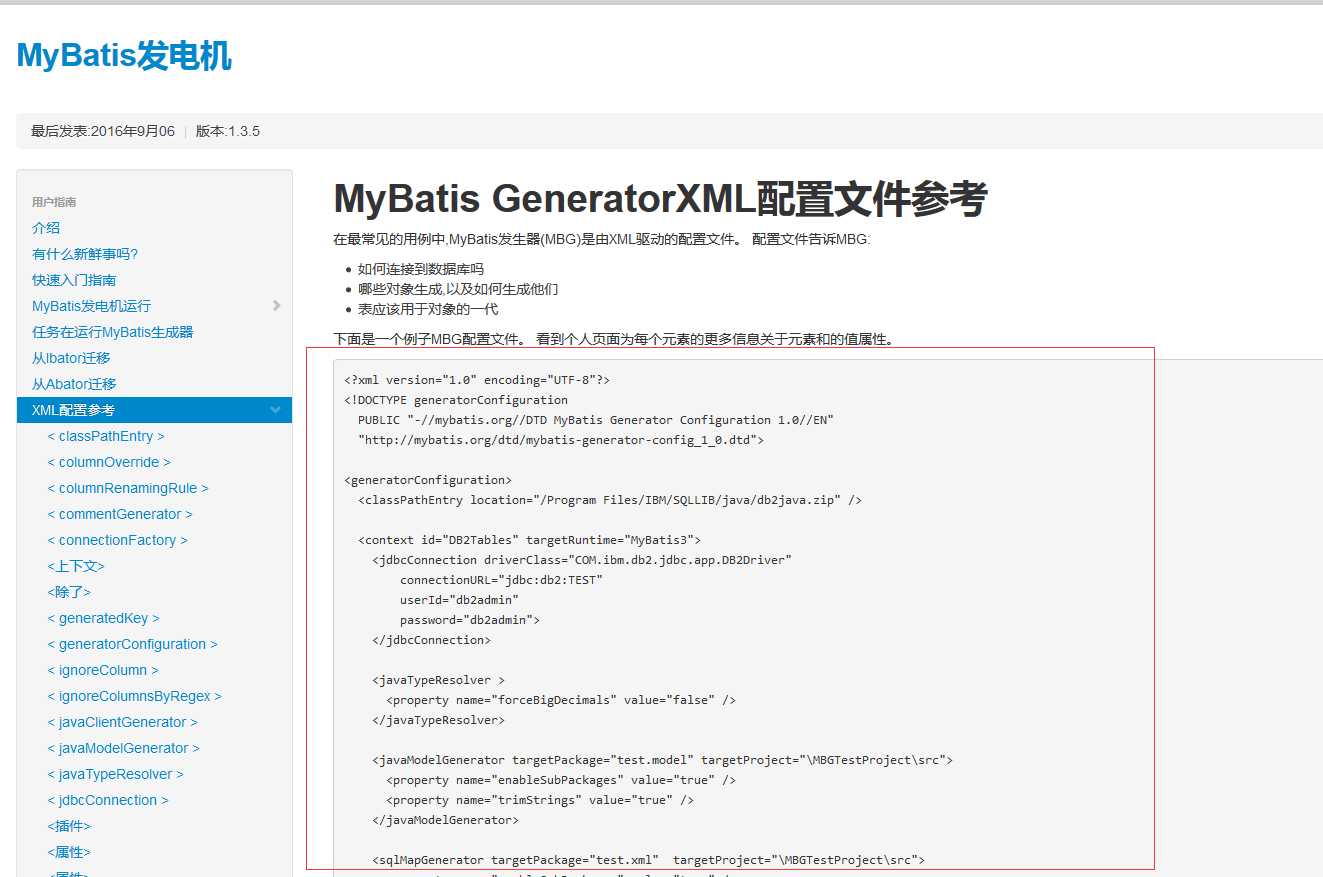The width and height of the screenshot is (1323, 877).
Task: Open the < jdbcConnection > reference link
Action: (108, 800)
